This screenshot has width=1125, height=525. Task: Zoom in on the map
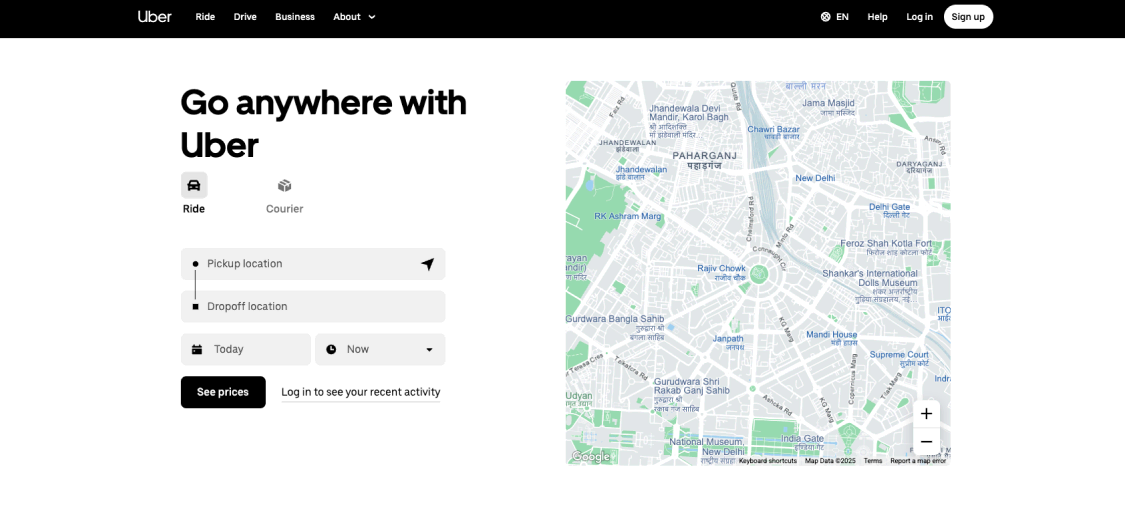click(926, 414)
